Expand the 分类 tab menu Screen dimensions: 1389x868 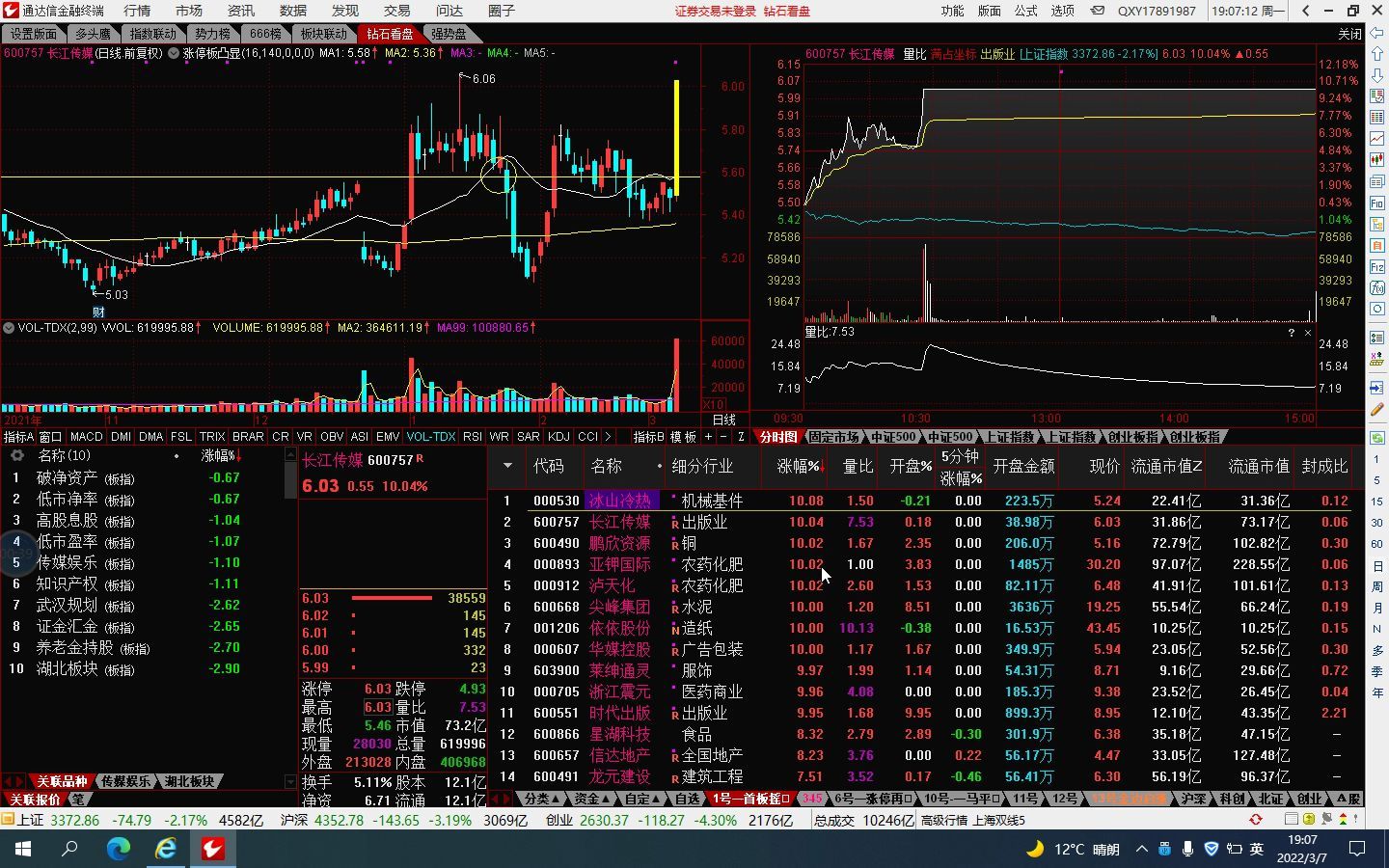pyautogui.click(x=542, y=799)
